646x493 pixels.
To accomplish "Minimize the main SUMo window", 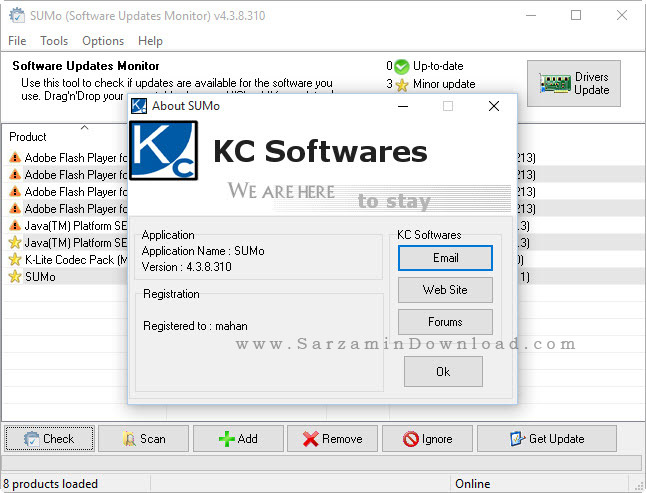I will [531, 15].
